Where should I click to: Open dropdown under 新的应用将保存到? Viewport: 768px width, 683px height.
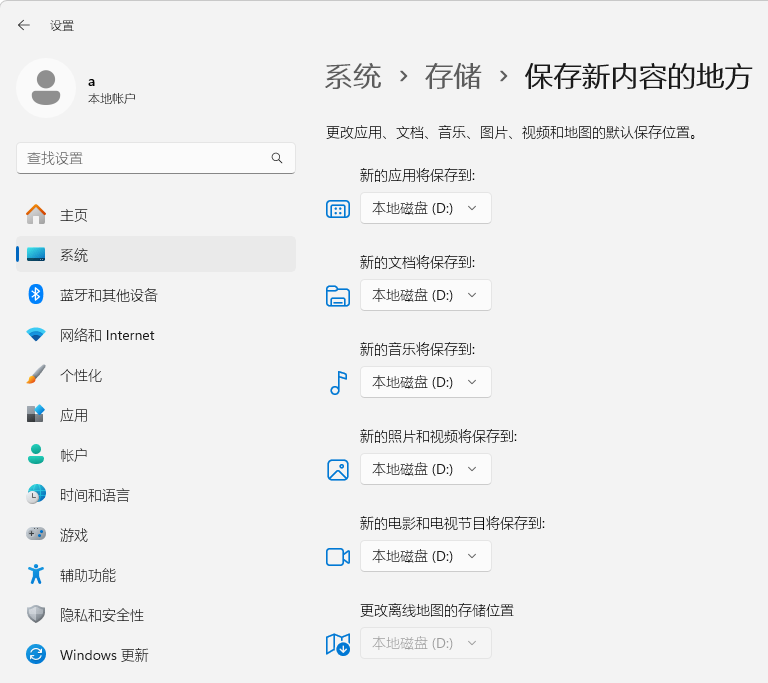point(426,208)
